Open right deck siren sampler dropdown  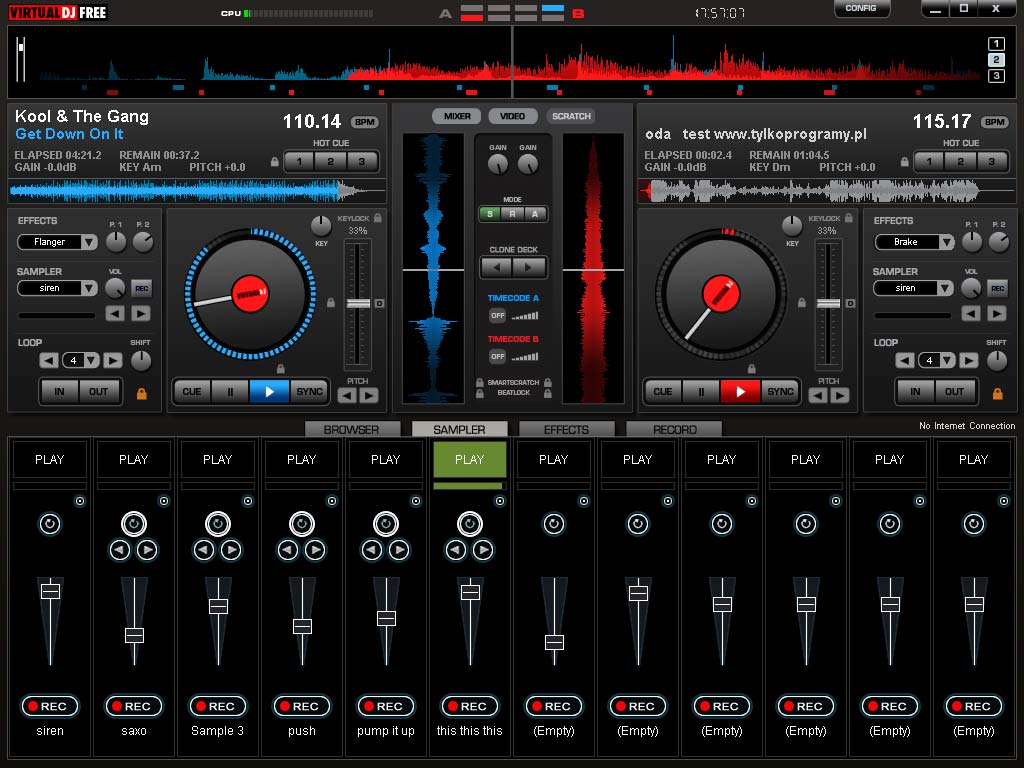click(946, 288)
